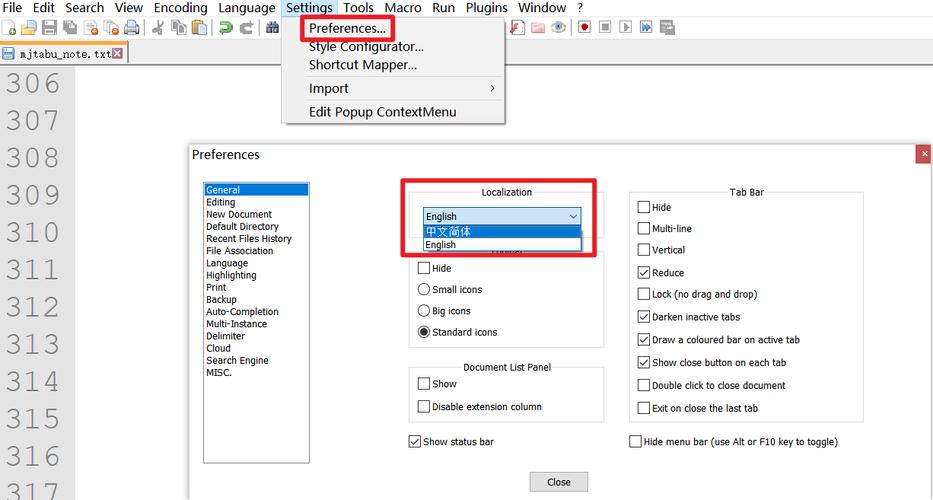Tick the Document List Panel Show checkbox
The image size is (933, 500).
click(424, 384)
